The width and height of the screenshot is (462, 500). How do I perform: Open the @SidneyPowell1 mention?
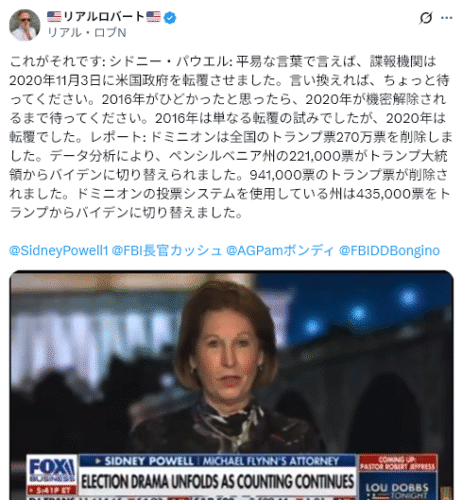59,250
